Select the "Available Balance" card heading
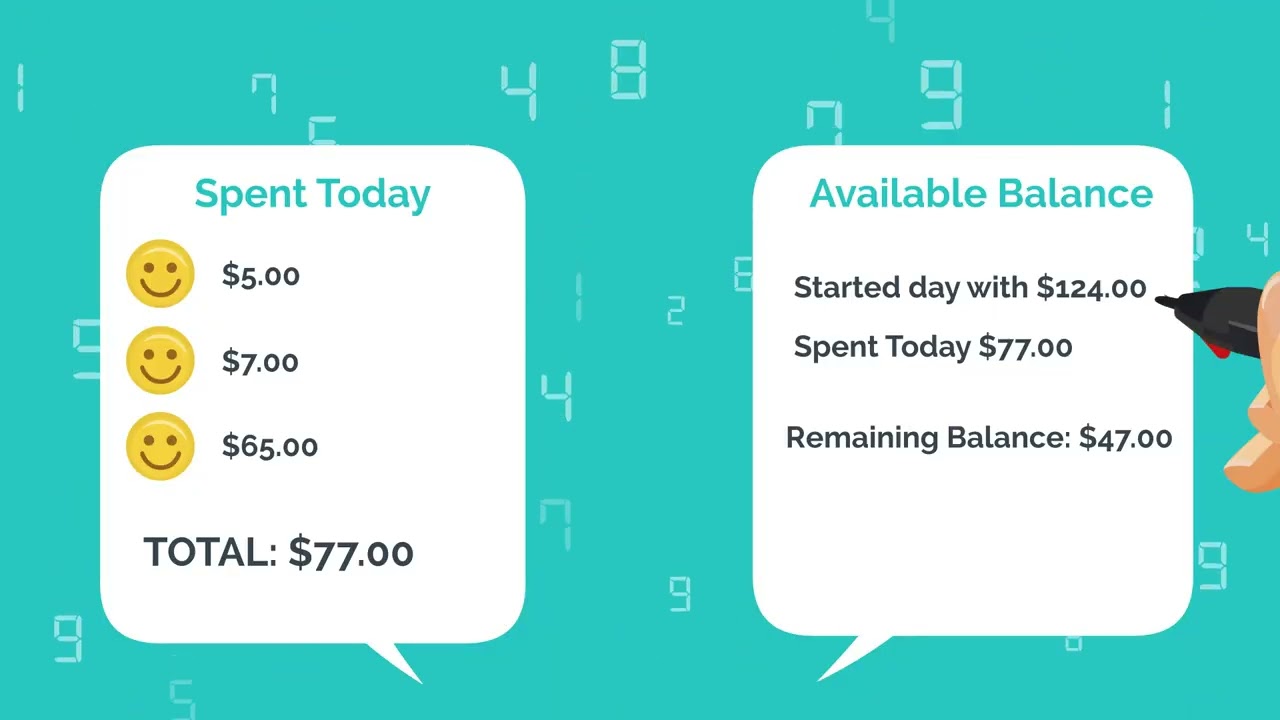The image size is (1280, 720). tap(980, 194)
